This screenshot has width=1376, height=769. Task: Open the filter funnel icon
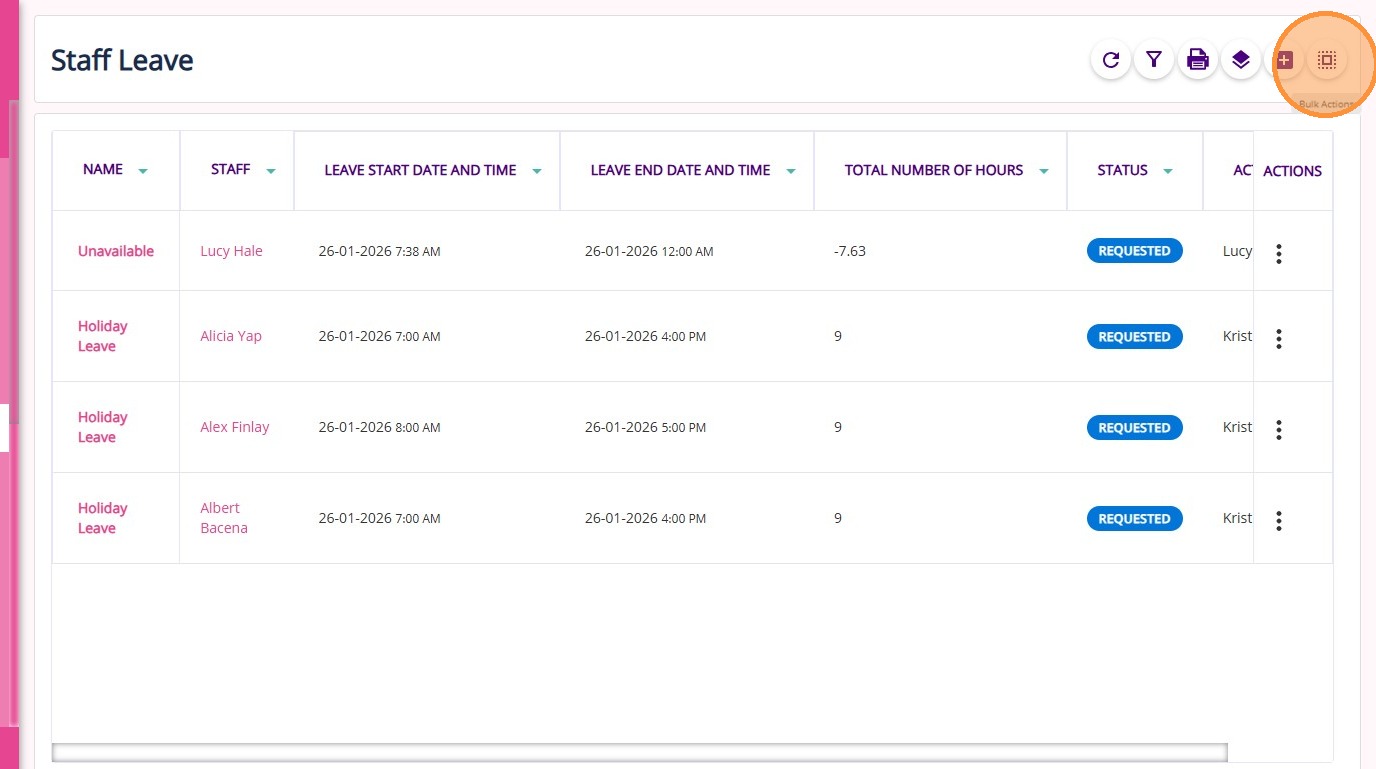pos(1154,60)
